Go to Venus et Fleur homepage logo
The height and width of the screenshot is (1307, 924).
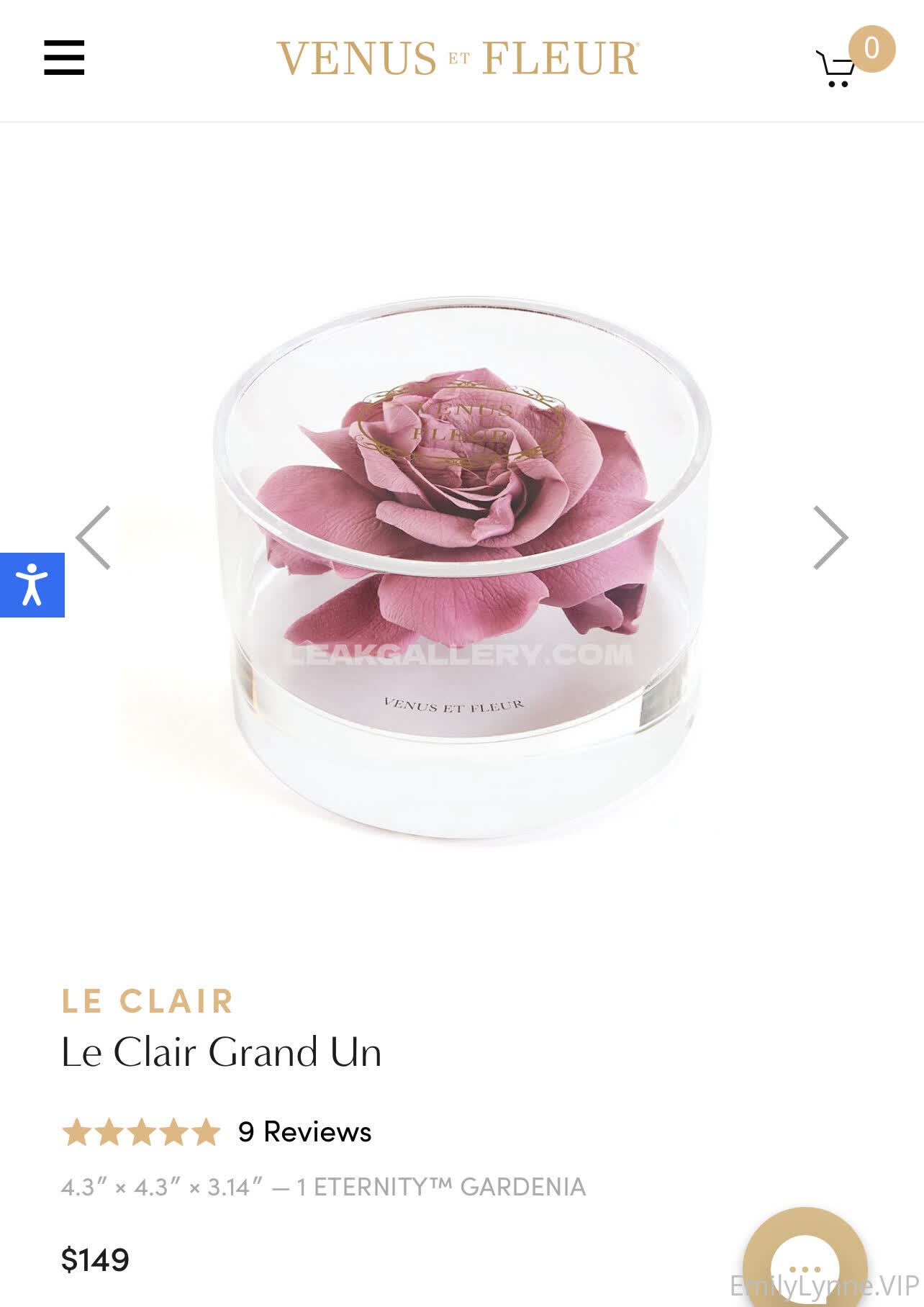click(x=458, y=58)
